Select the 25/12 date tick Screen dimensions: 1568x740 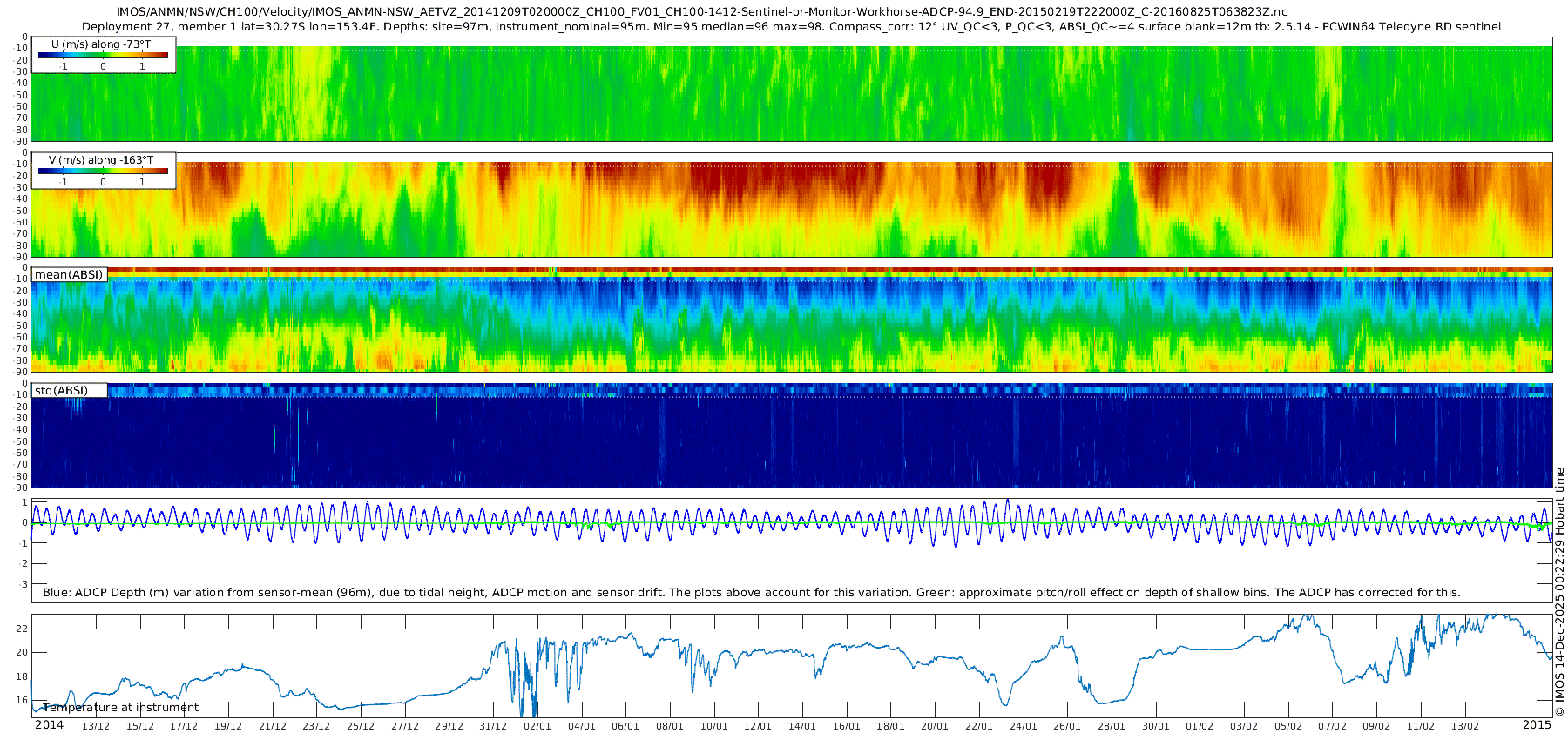[361, 726]
